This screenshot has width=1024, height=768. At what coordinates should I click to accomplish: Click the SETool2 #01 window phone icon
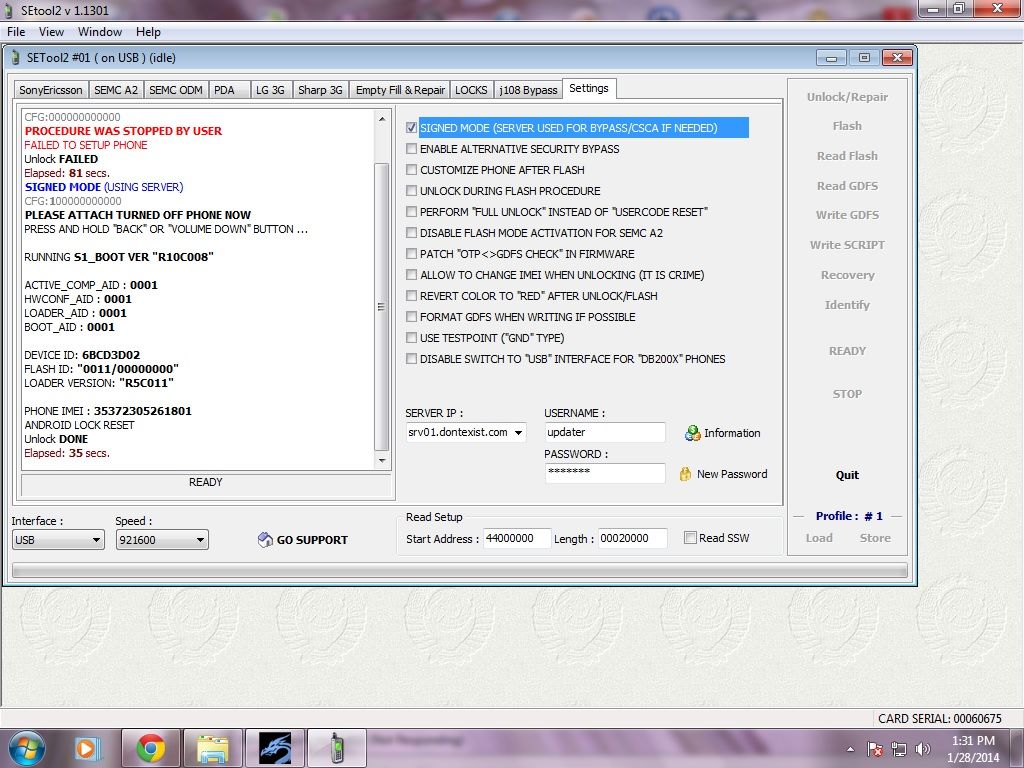click(x=16, y=58)
